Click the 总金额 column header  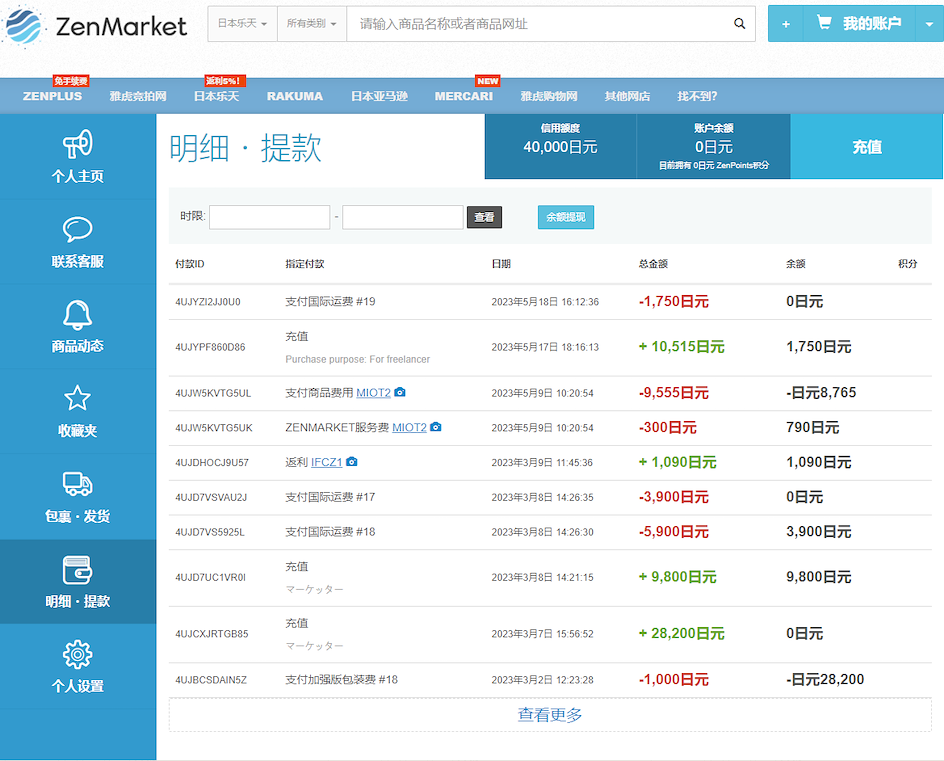[653, 264]
